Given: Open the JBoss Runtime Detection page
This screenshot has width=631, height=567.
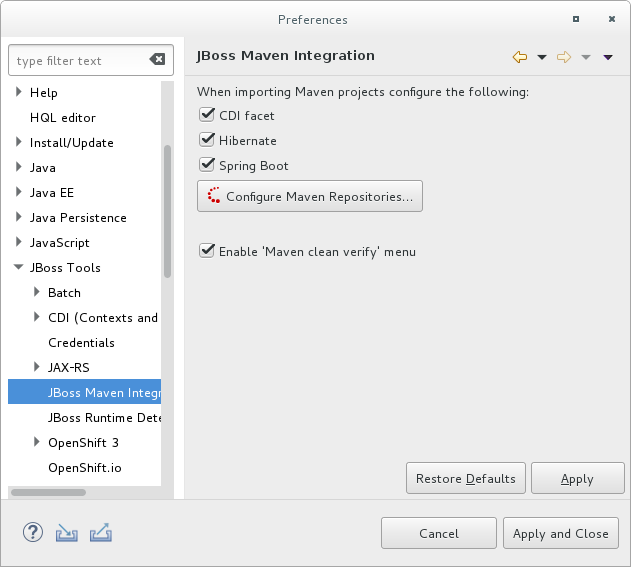Looking at the screenshot, I should [x=105, y=417].
